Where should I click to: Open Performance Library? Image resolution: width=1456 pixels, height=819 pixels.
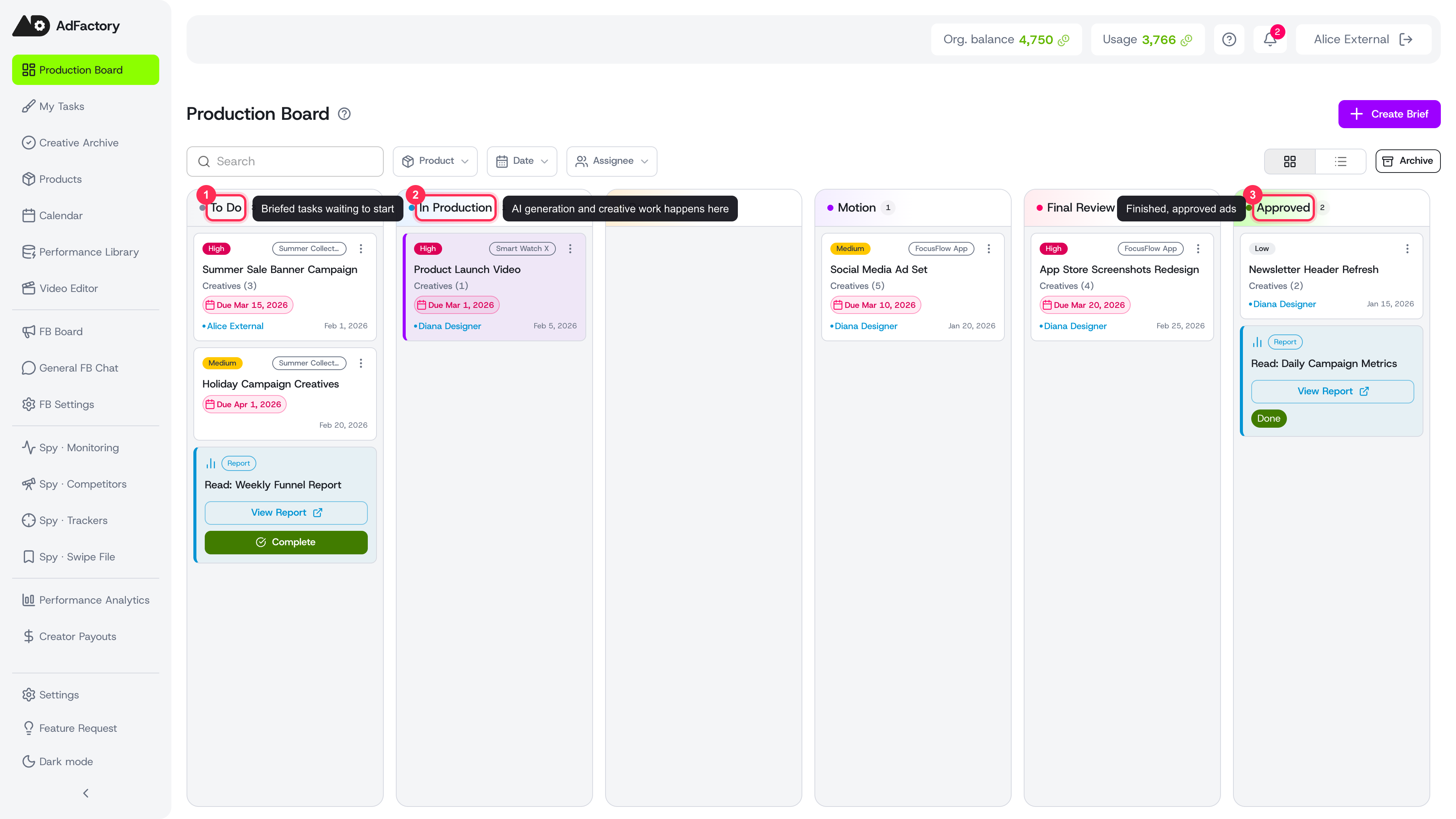pyautogui.click(x=86, y=252)
